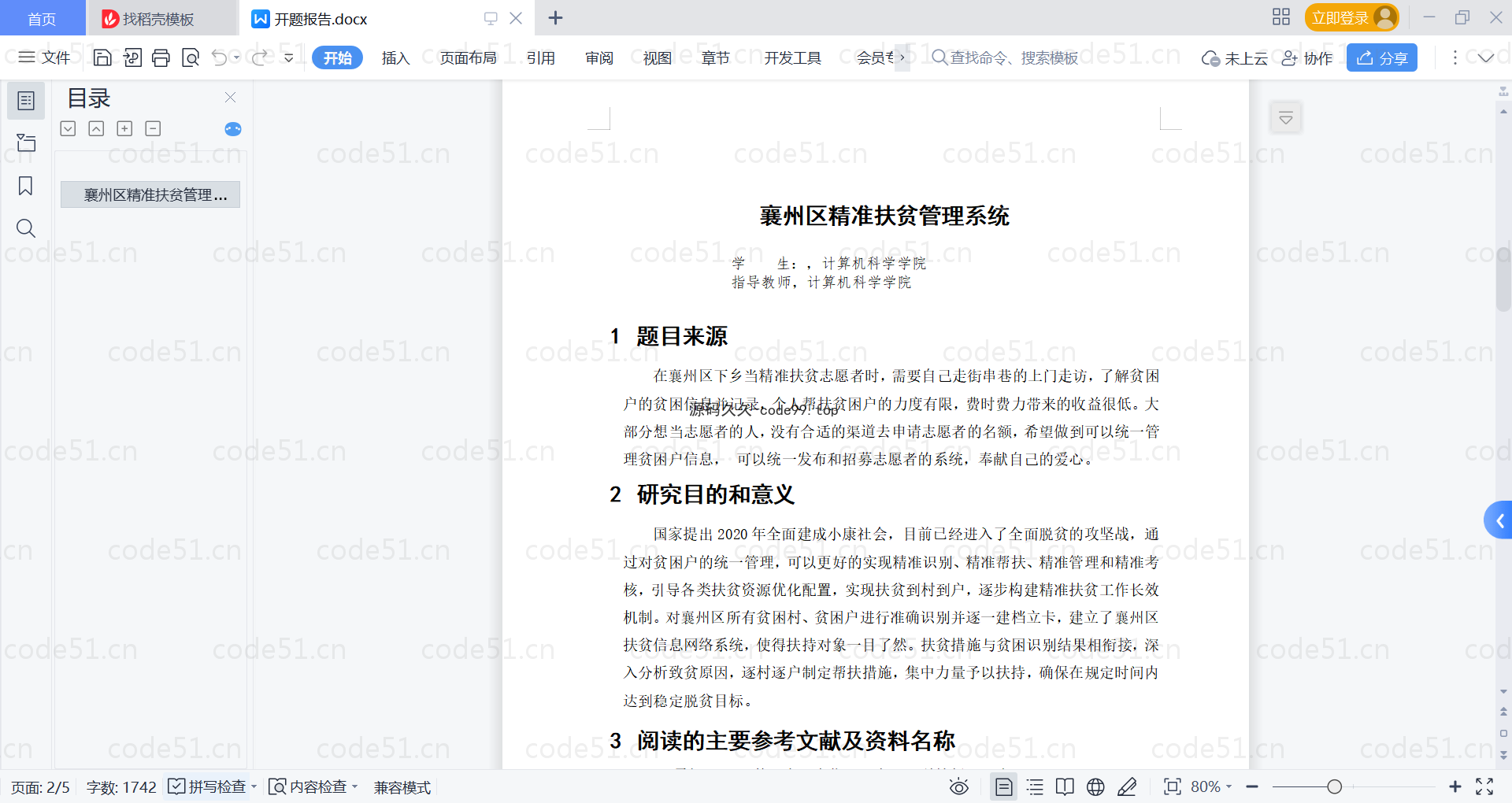This screenshot has width=1512, height=803.
Task: Open the 开发工具 tab
Action: click(x=792, y=57)
